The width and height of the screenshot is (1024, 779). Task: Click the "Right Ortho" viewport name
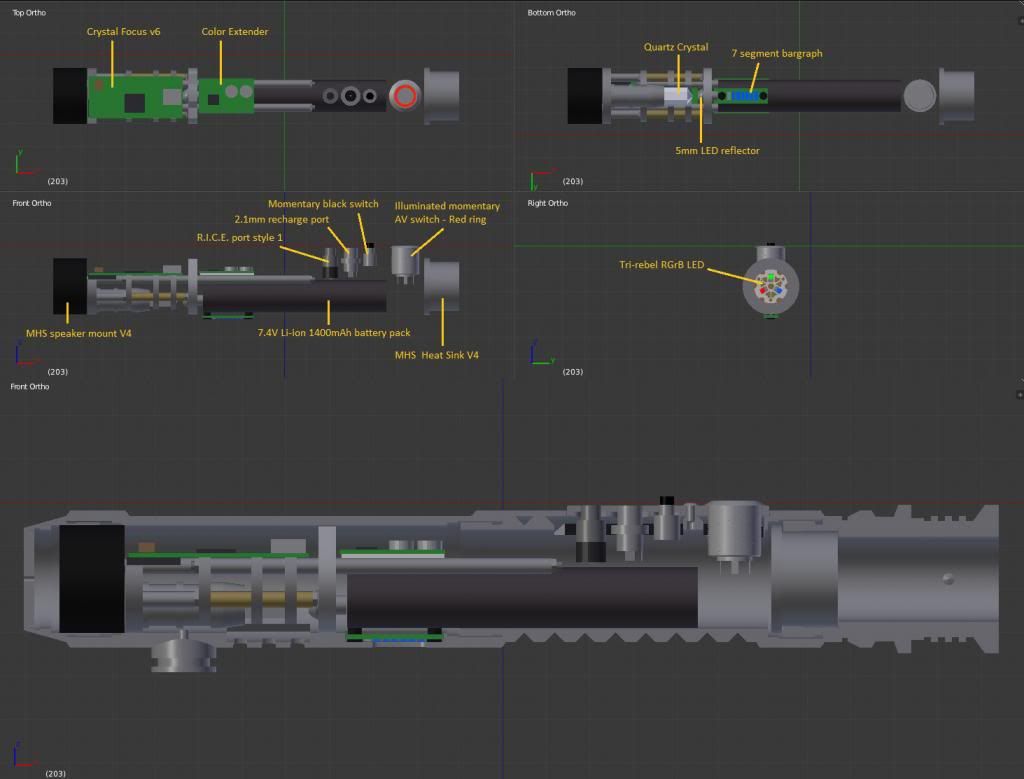547,203
